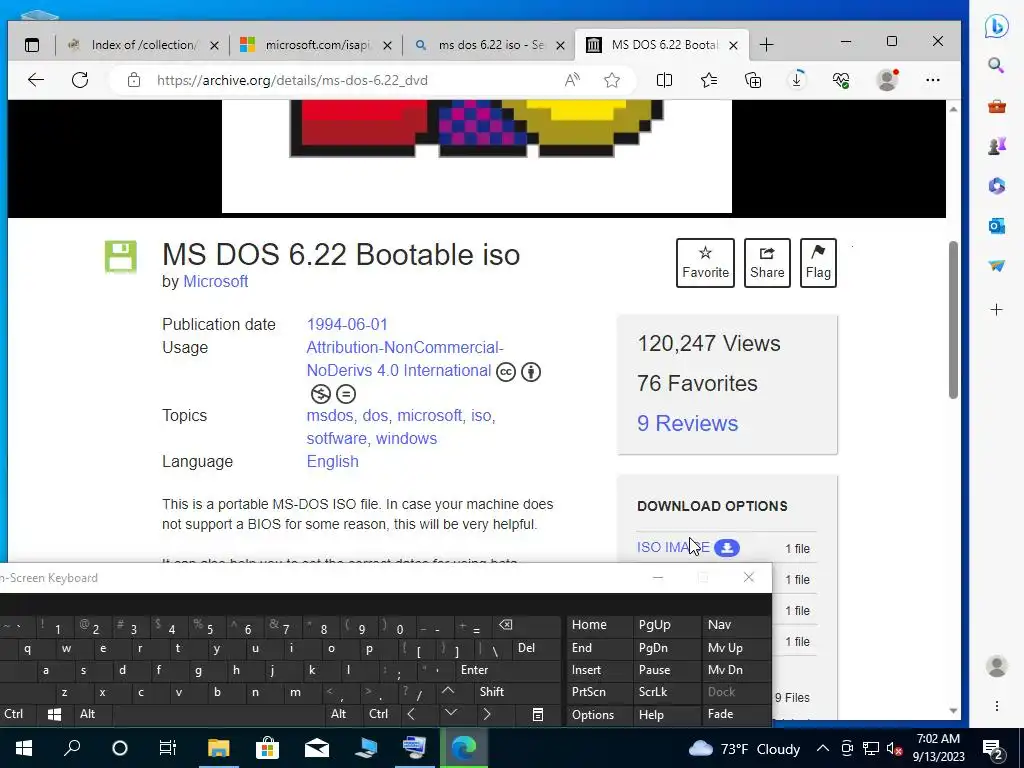
Task: Open Microsoft Store from taskbar
Action: point(267,748)
